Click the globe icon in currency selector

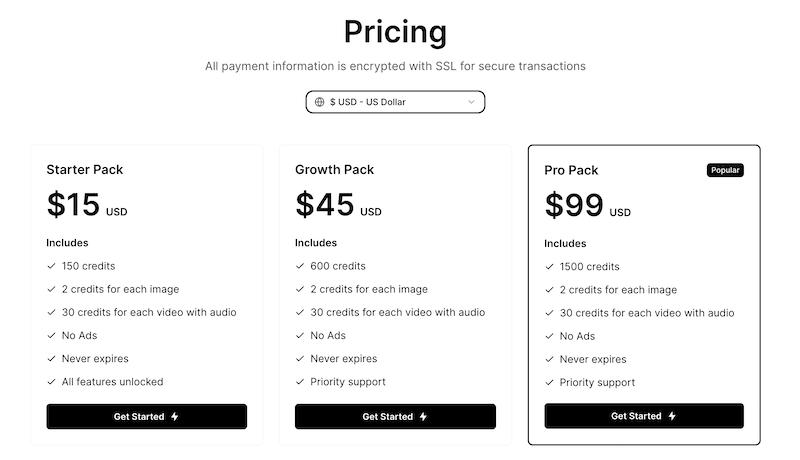click(x=319, y=102)
